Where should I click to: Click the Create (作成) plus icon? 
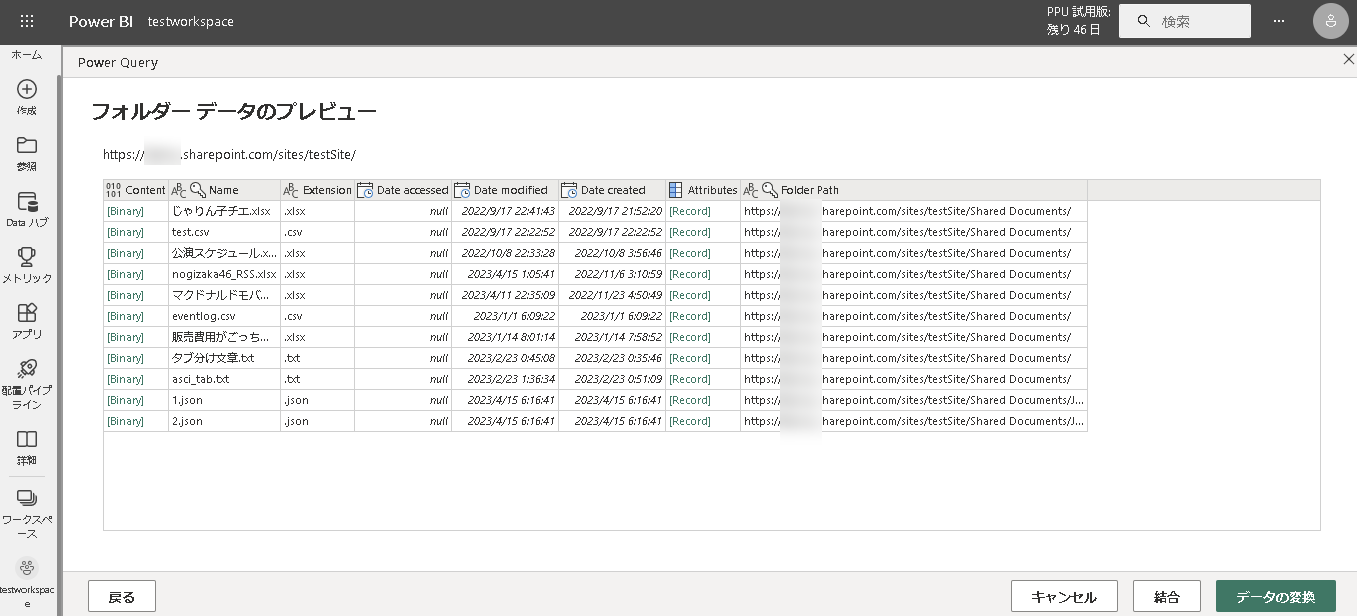click(27, 90)
